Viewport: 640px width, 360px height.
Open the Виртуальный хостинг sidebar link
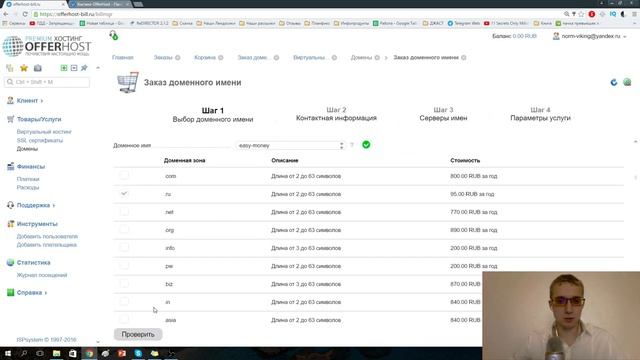click(44, 132)
